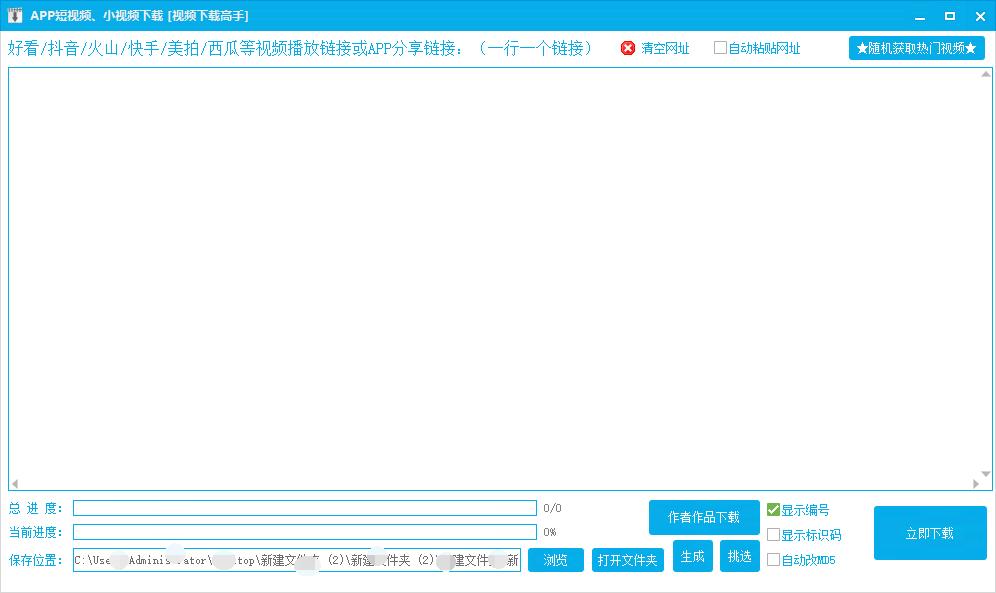The image size is (996, 593).
Task: Uncheck the 显示编号 option
Action: pyautogui.click(x=772, y=510)
